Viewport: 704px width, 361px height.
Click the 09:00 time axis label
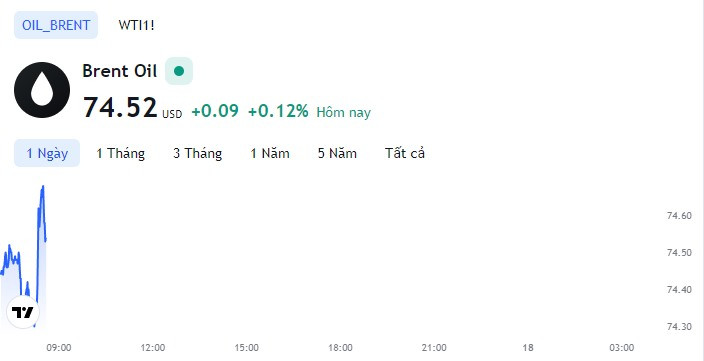(59, 348)
